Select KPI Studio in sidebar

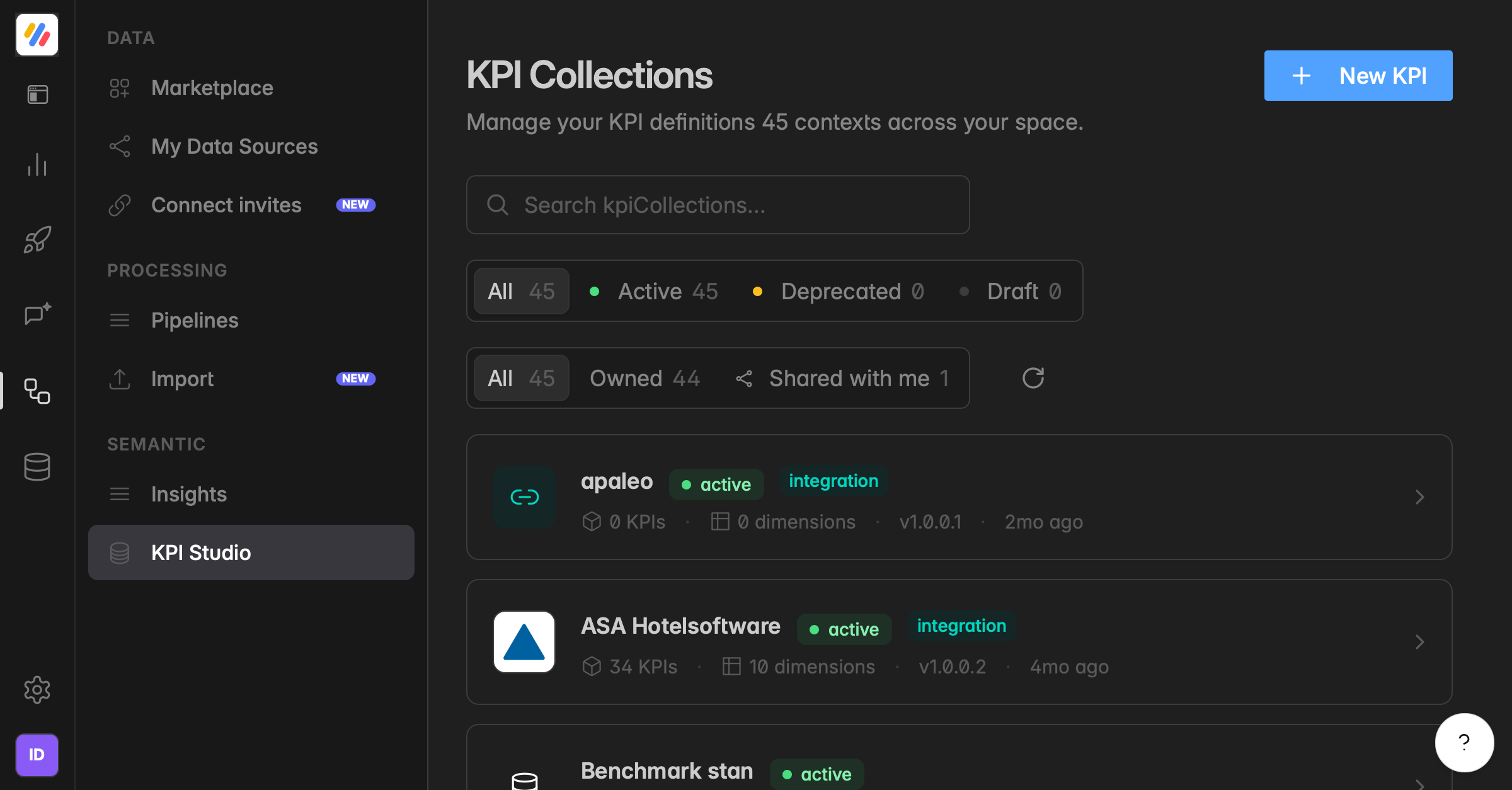coord(251,552)
